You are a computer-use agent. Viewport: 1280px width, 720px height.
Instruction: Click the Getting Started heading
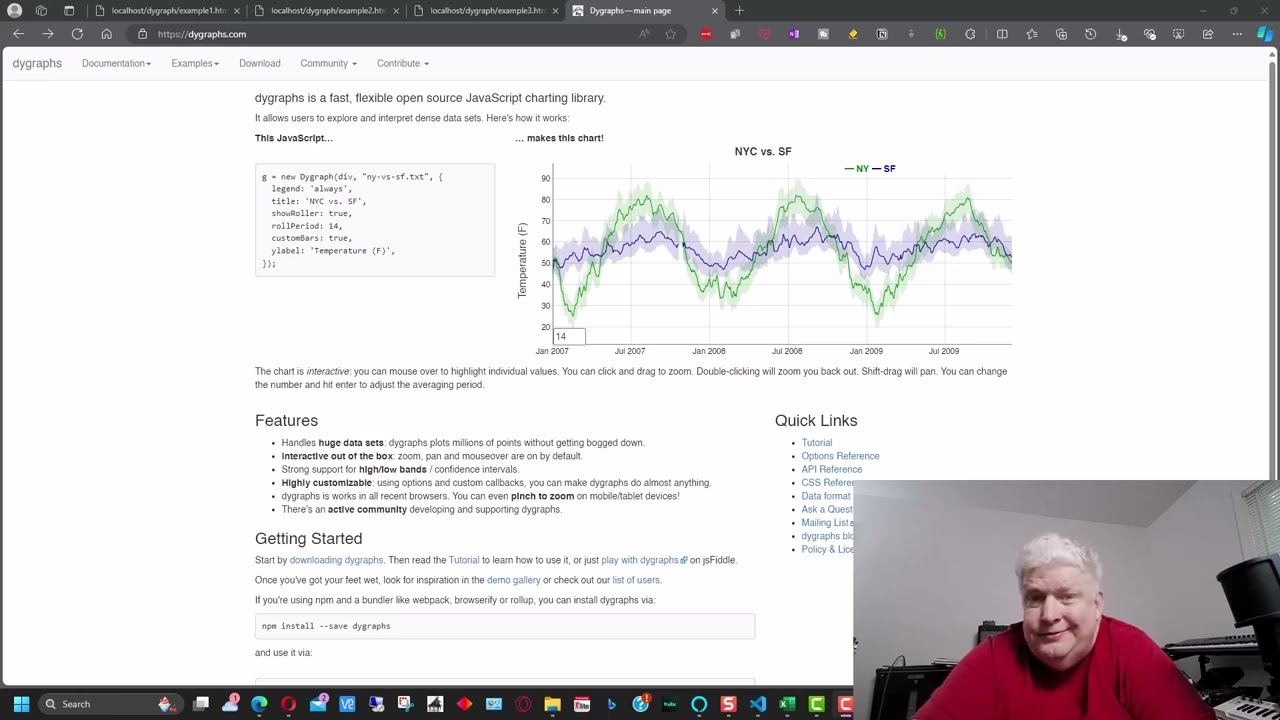pyautogui.click(x=308, y=539)
